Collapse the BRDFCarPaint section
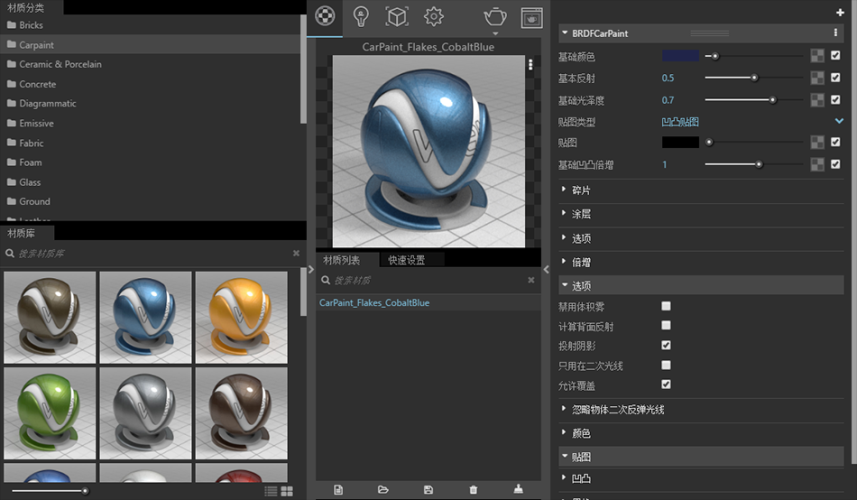Screen dimensions: 857x500 565,33
